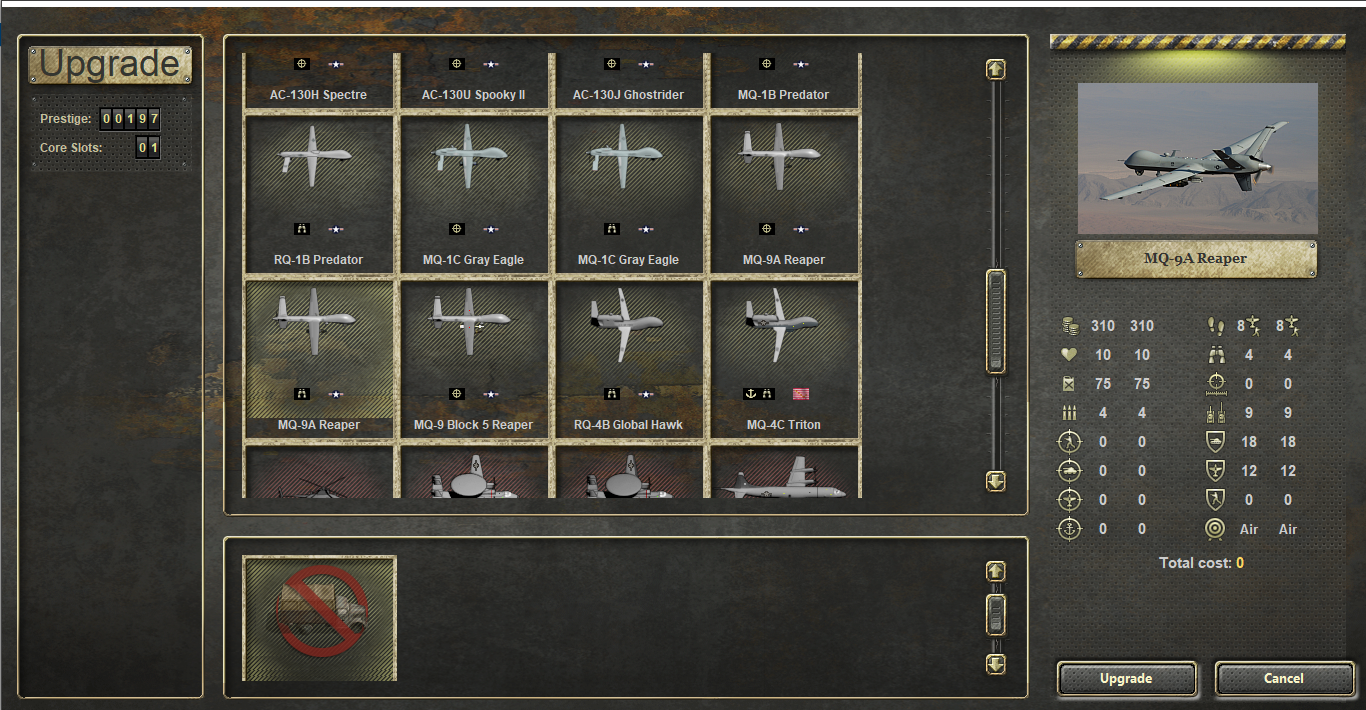This screenshot has width=1366, height=710.
Task: Click the unit list scrollbar handle
Action: tap(995, 321)
